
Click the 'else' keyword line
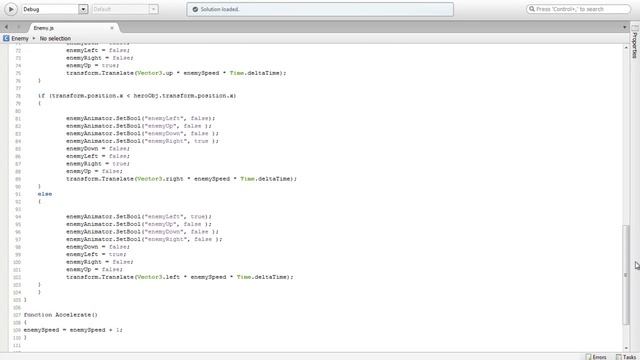45,194
